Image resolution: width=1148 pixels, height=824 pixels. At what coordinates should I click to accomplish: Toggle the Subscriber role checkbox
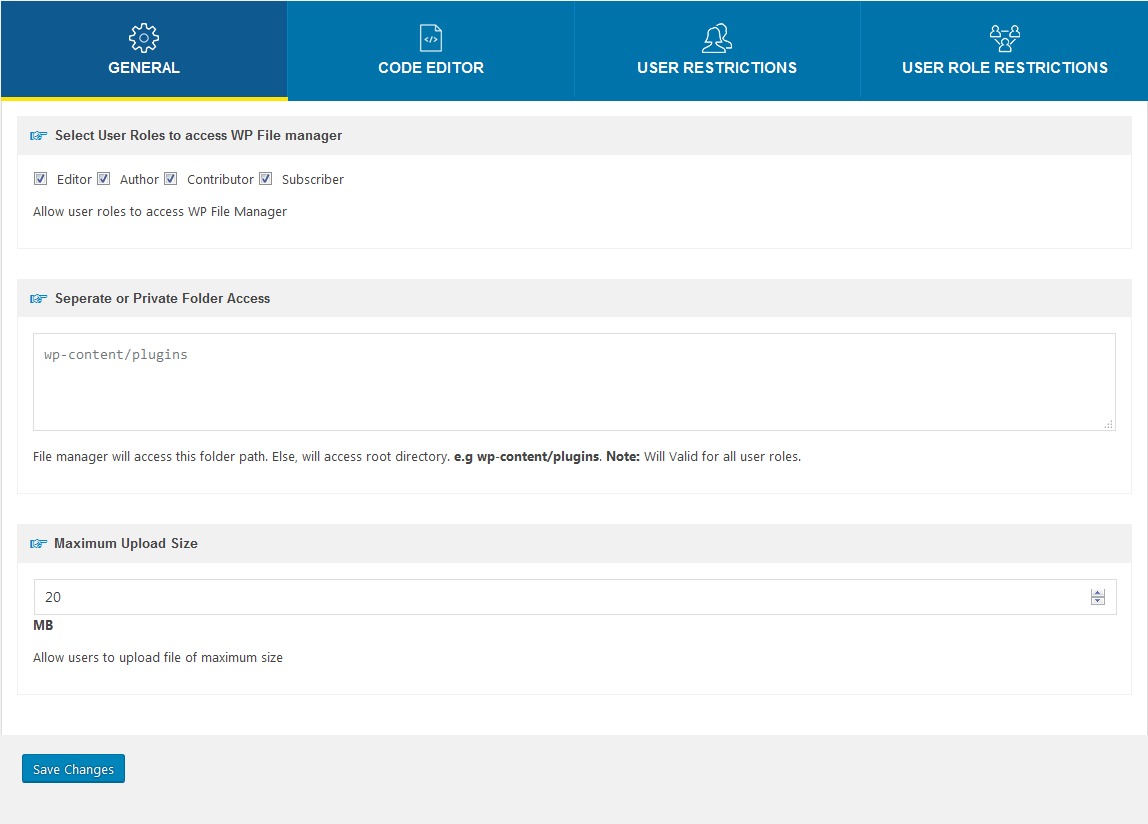266,179
